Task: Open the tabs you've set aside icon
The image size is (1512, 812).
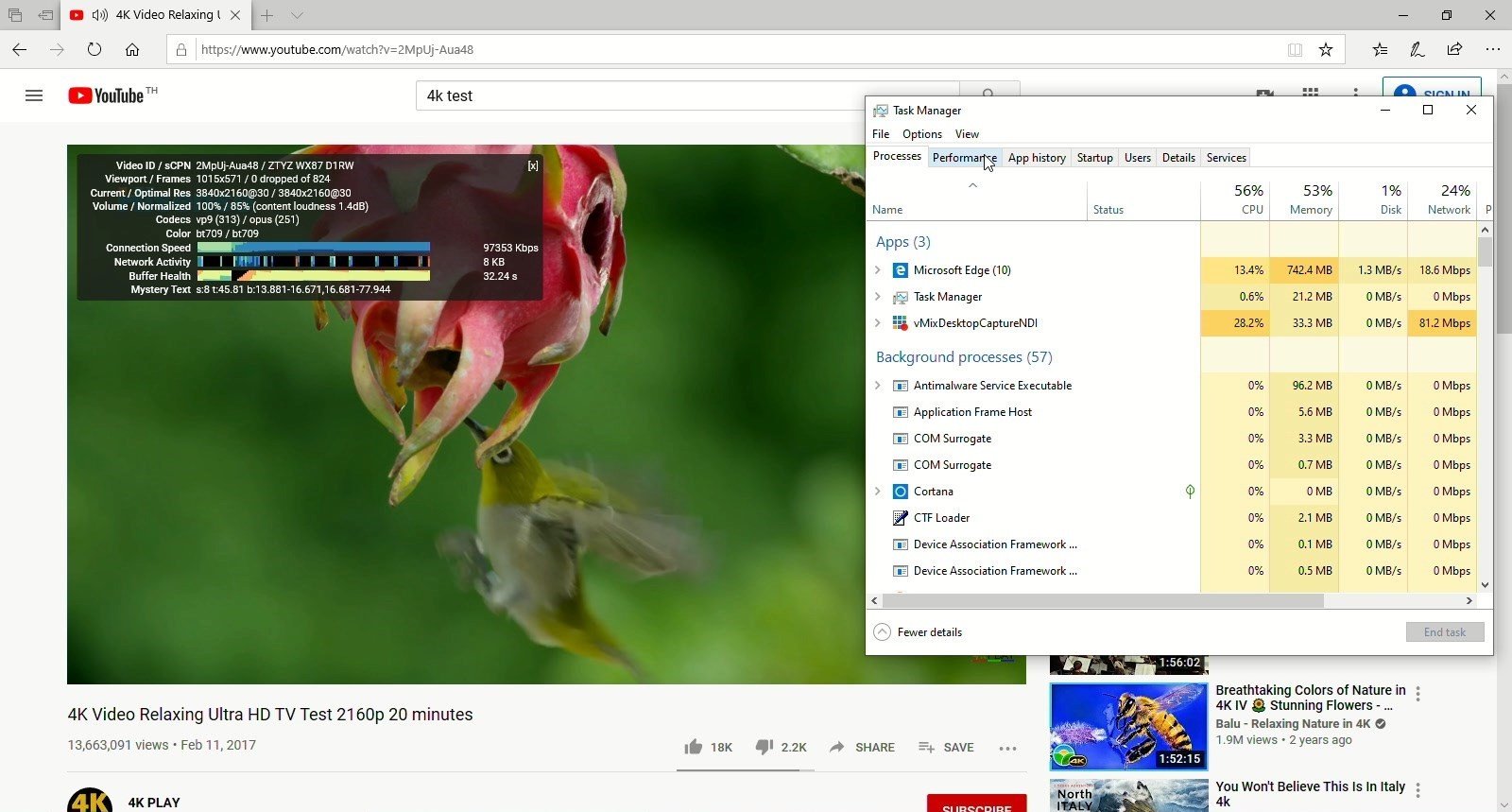Action: pyautogui.click(x=15, y=15)
